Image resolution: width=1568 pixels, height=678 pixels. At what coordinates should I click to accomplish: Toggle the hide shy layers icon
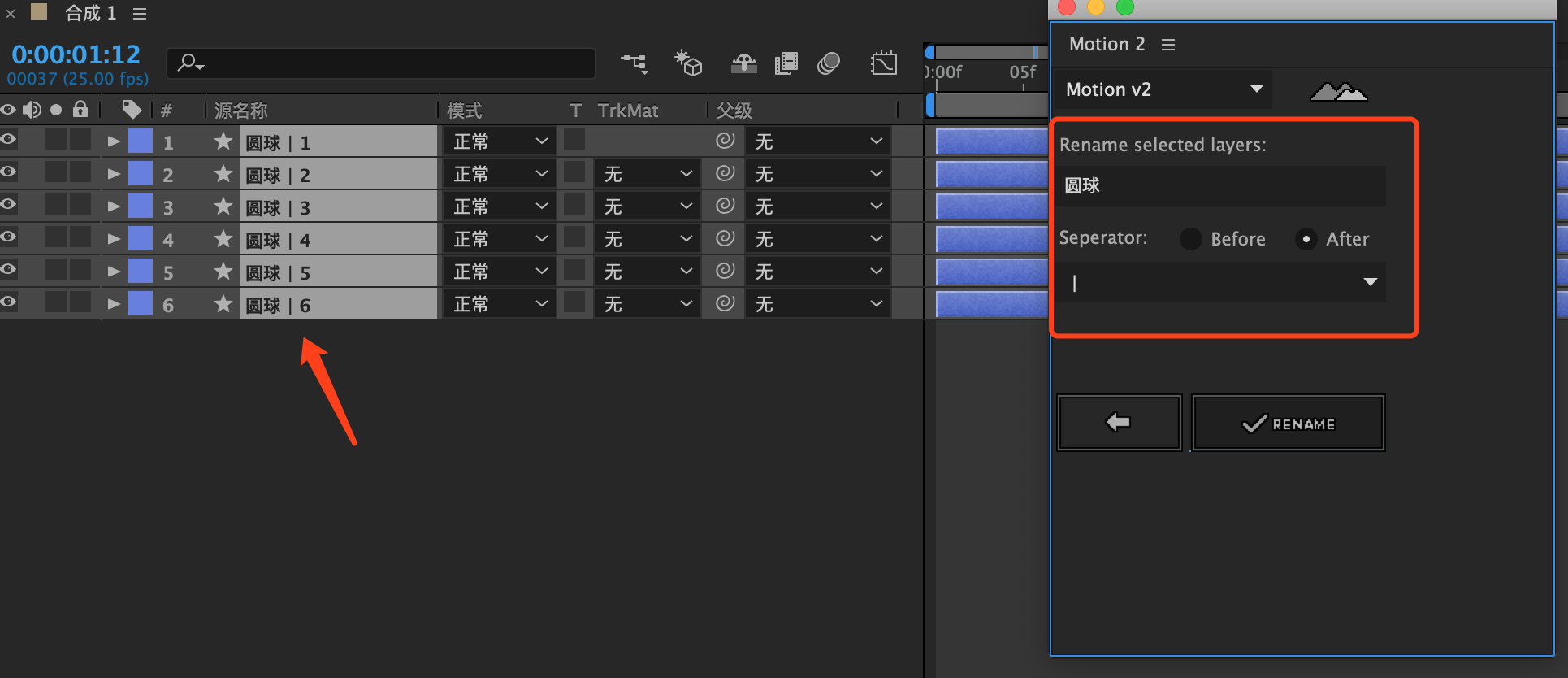coord(743,63)
